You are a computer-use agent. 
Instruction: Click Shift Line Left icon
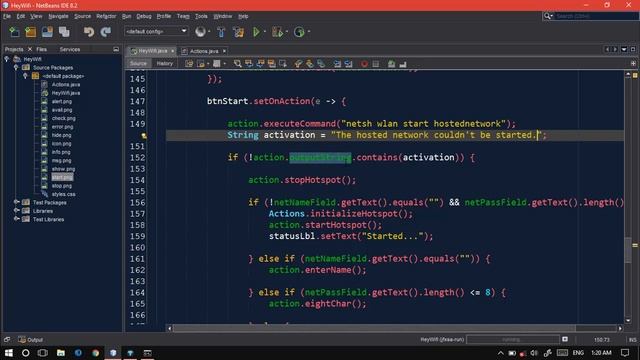pyautogui.click(x=337, y=64)
